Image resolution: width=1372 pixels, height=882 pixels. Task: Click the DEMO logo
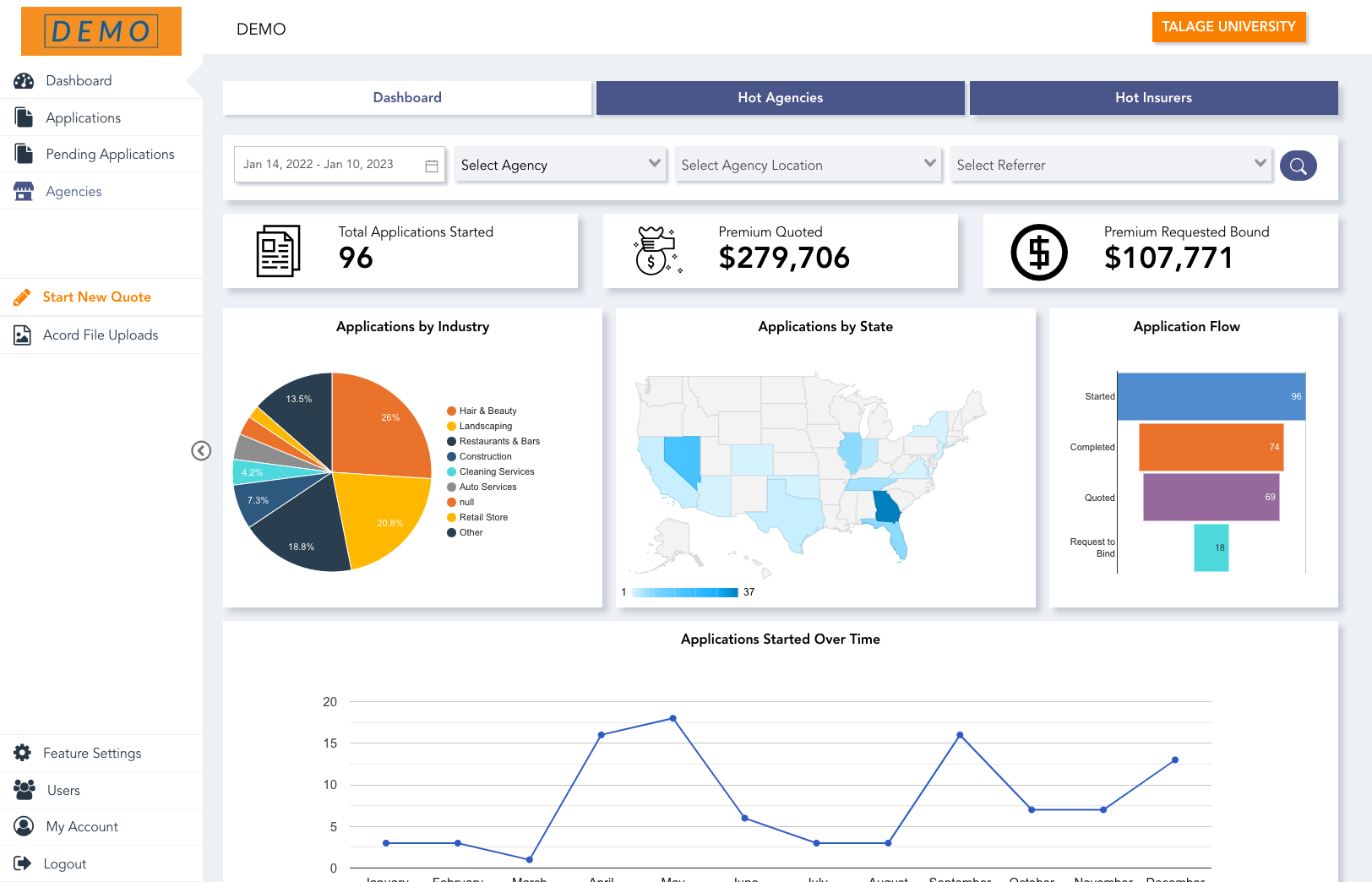[x=101, y=31]
